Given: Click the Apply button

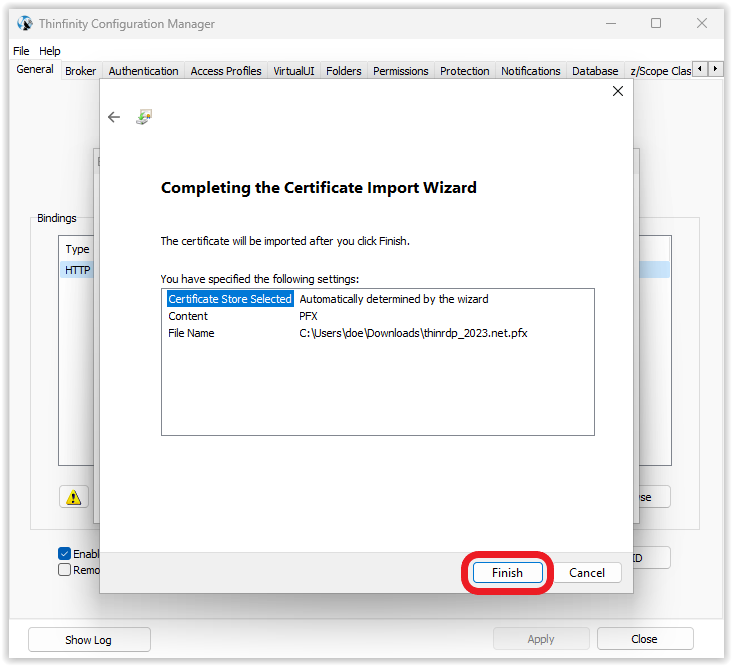Looking at the screenshot, I should click(541, 639).
